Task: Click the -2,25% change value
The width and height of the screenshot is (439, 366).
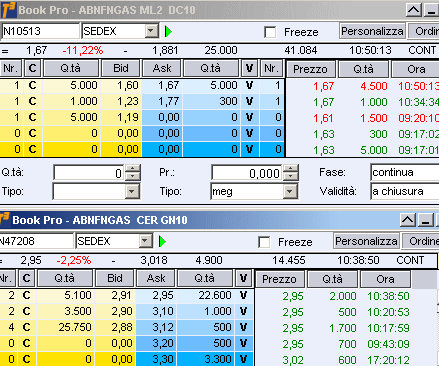Action: coord(74,260)
